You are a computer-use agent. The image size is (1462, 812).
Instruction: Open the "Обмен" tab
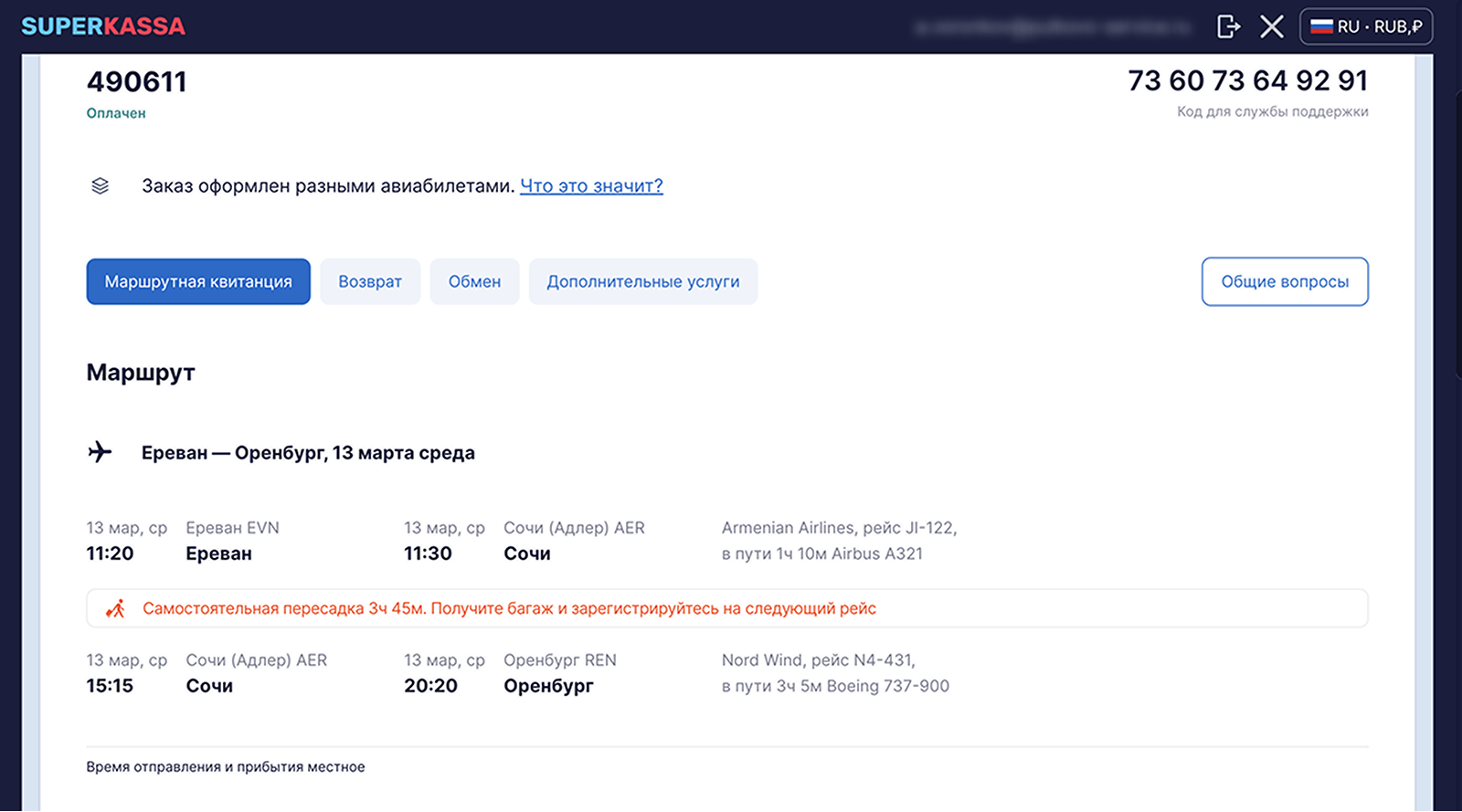474,281
